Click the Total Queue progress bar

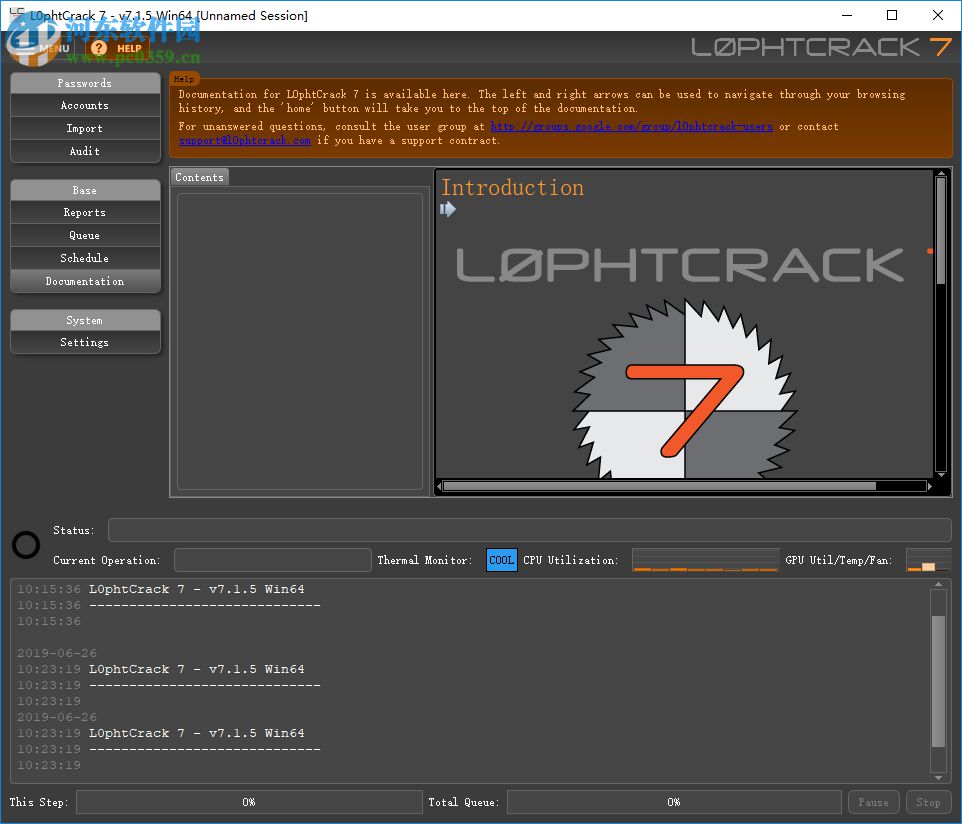point(674,801)
